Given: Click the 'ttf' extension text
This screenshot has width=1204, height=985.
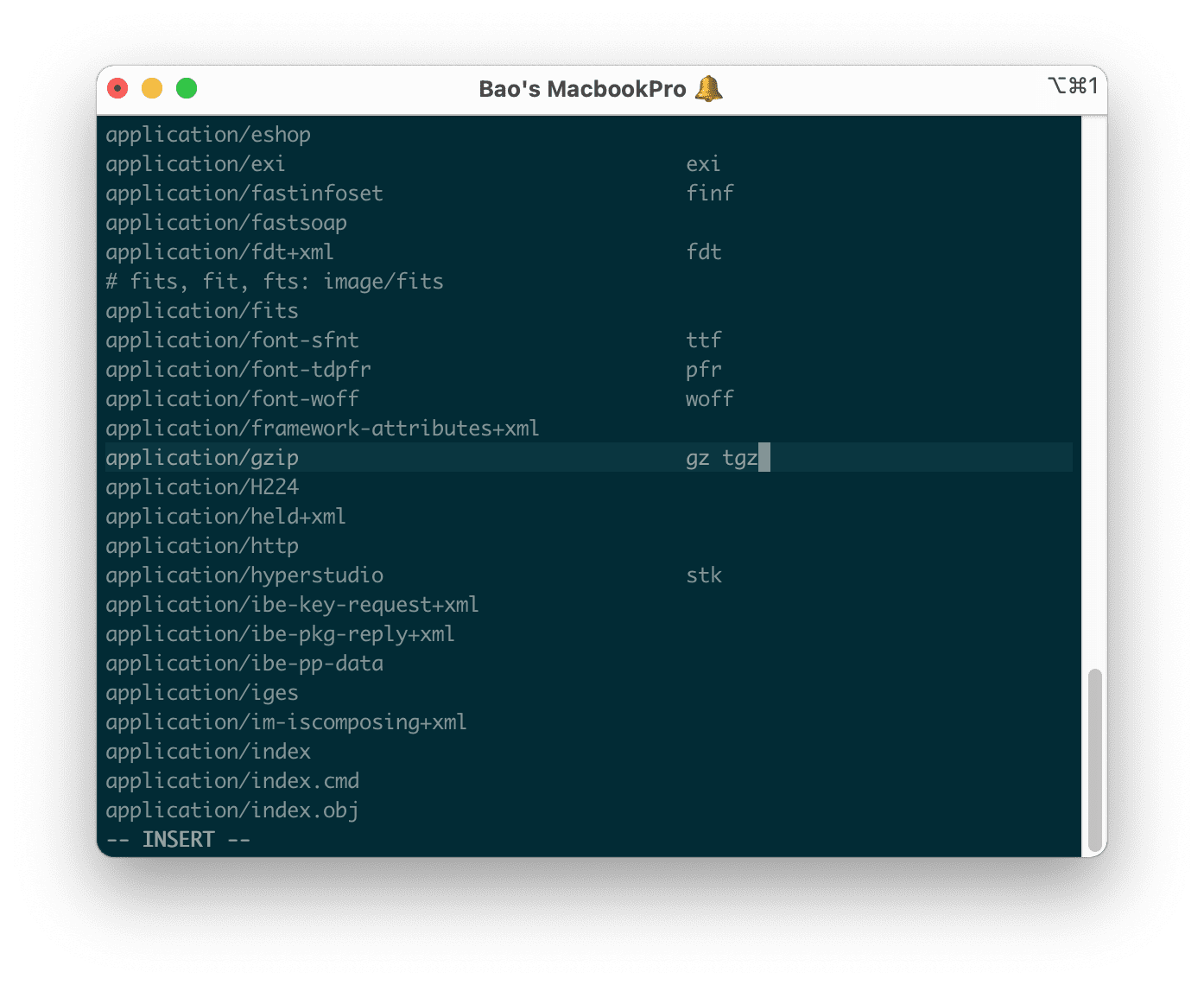Looking at the screenshot, I should (x=703, y=340).
